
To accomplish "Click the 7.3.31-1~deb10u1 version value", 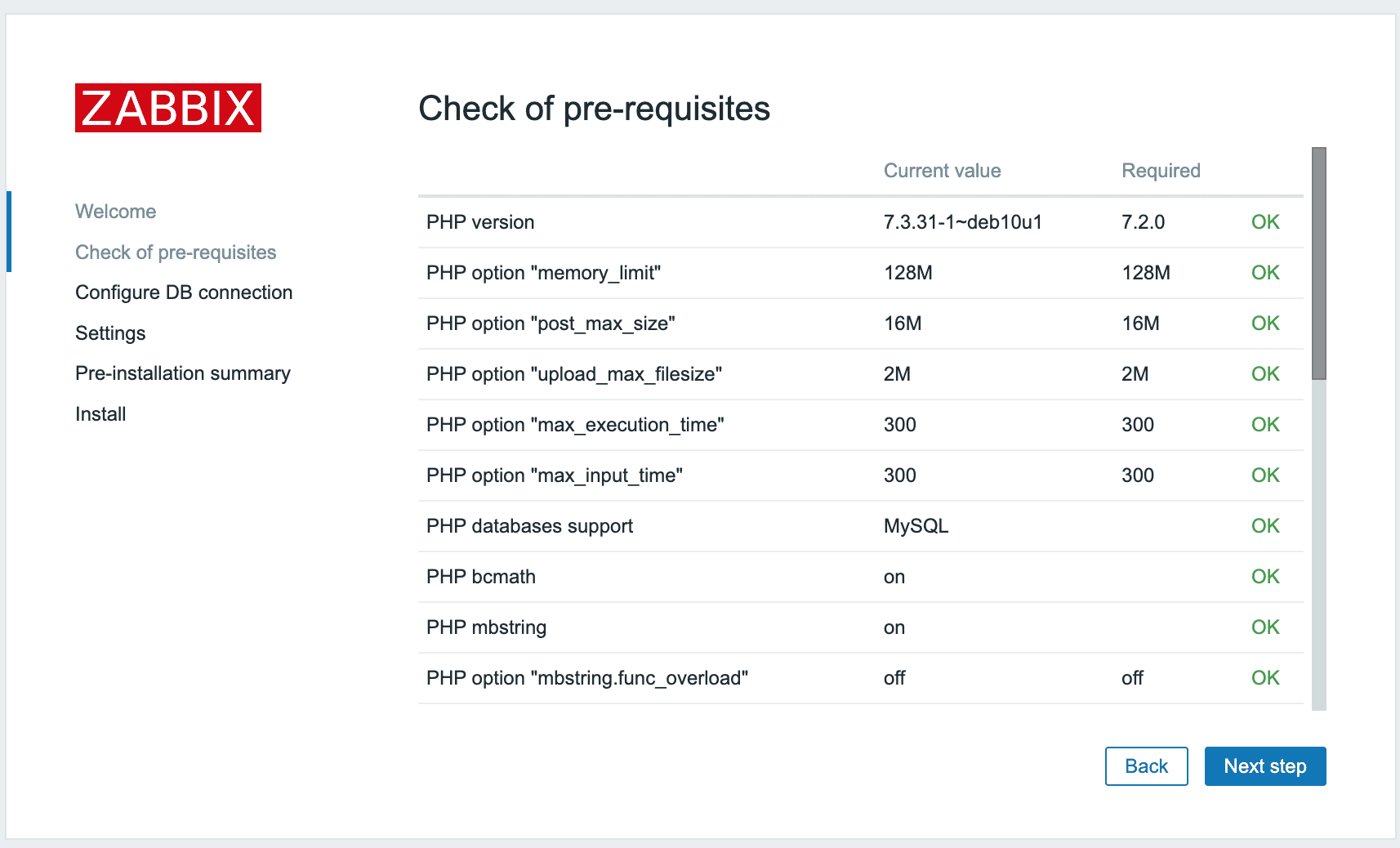I will [x=963, y=222].
